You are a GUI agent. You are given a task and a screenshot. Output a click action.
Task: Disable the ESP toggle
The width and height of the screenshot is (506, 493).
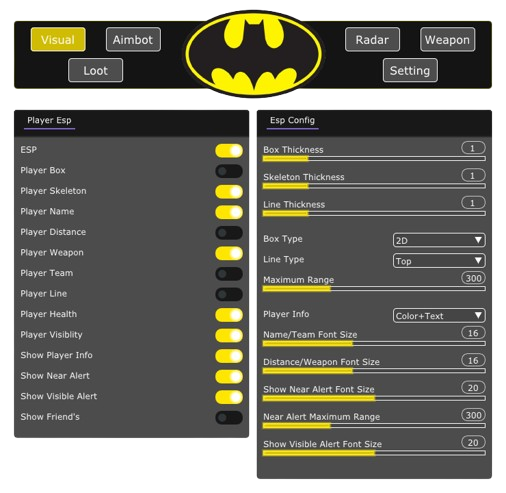pyautogui.click(x=229, y=151)
